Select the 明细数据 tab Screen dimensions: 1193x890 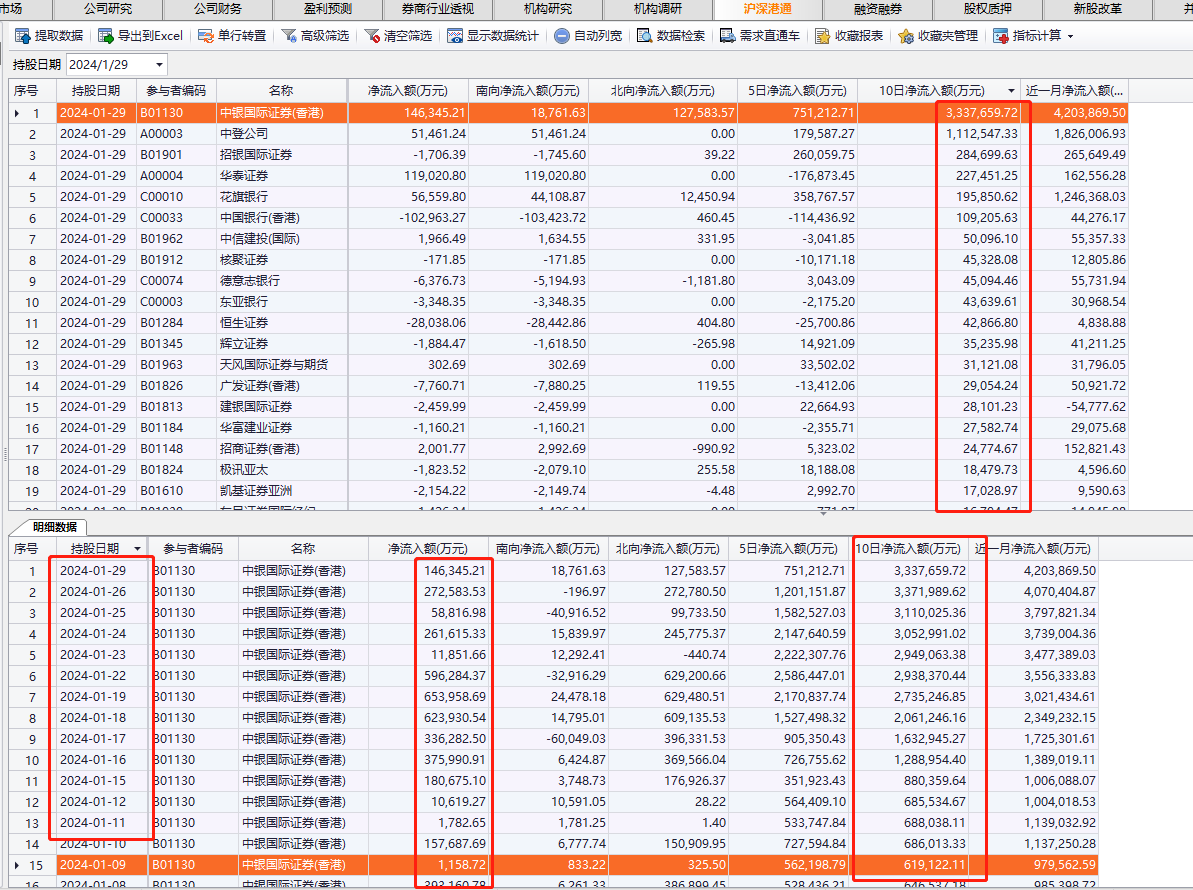pyautogui.click(x=55, y=526)
